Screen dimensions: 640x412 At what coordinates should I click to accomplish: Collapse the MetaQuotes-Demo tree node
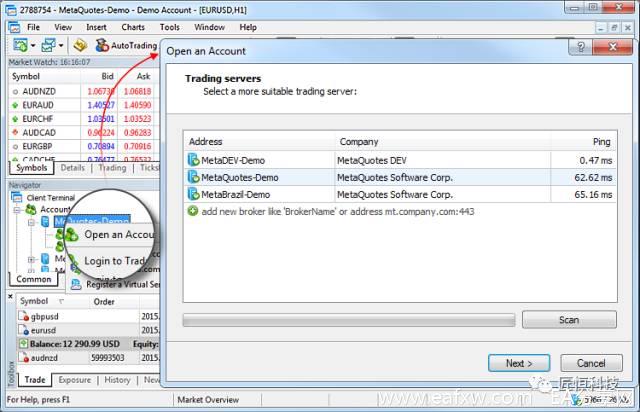point(31,223)
